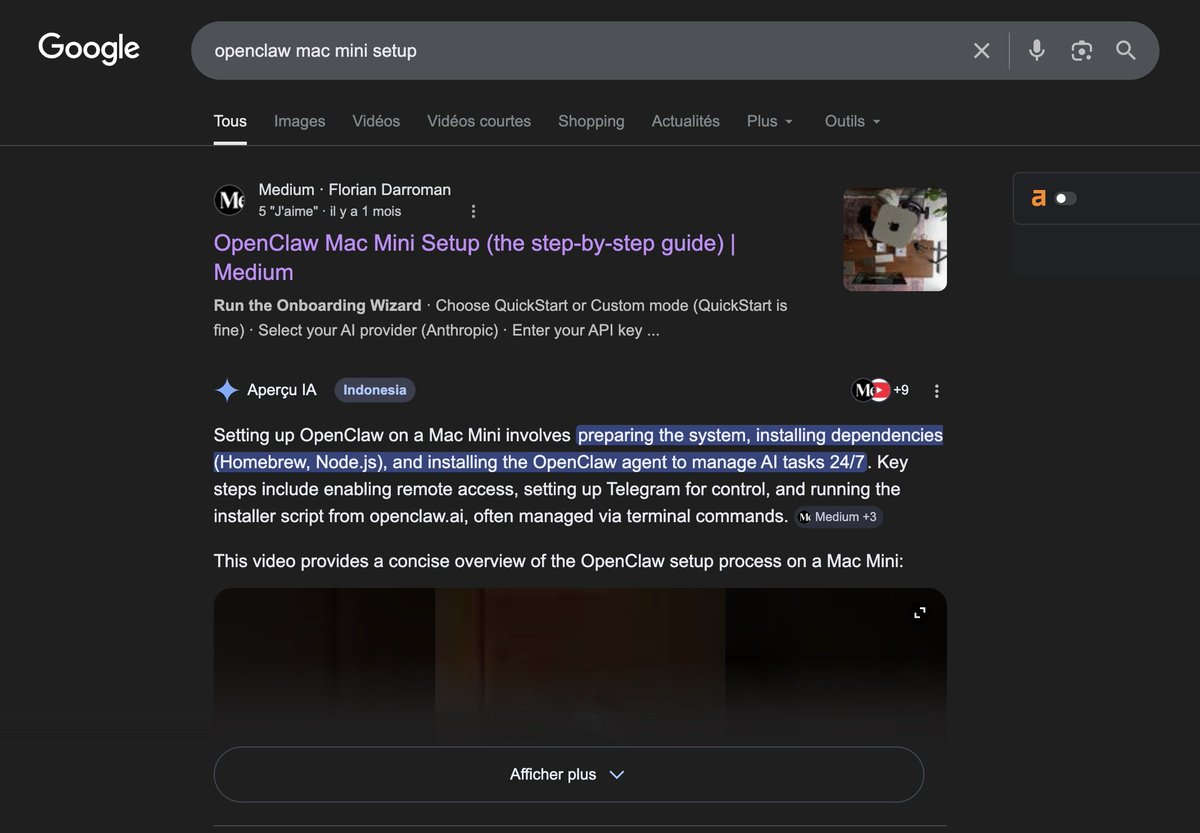Expand the Plus dropdown menu
The width and height of the screenshot is (1200, 833).
tap(770, 121)
